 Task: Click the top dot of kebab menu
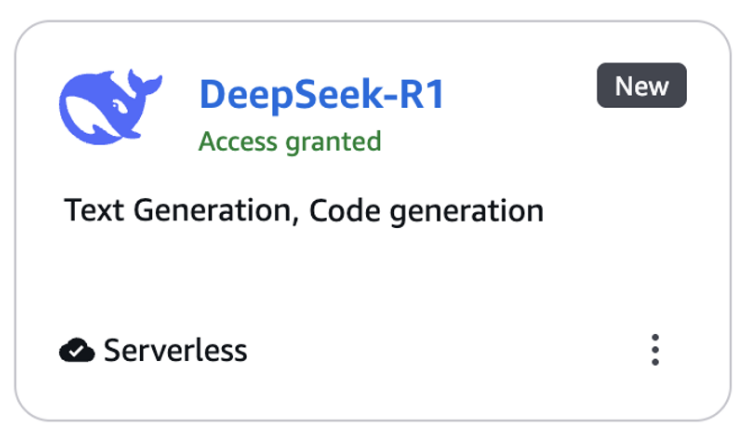click(655, 338)
